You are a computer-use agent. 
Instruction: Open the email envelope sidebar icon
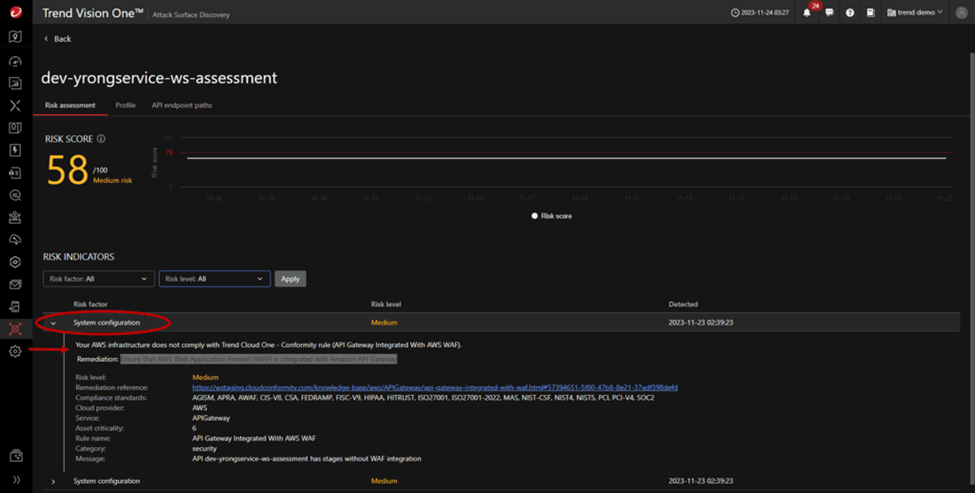16,285
